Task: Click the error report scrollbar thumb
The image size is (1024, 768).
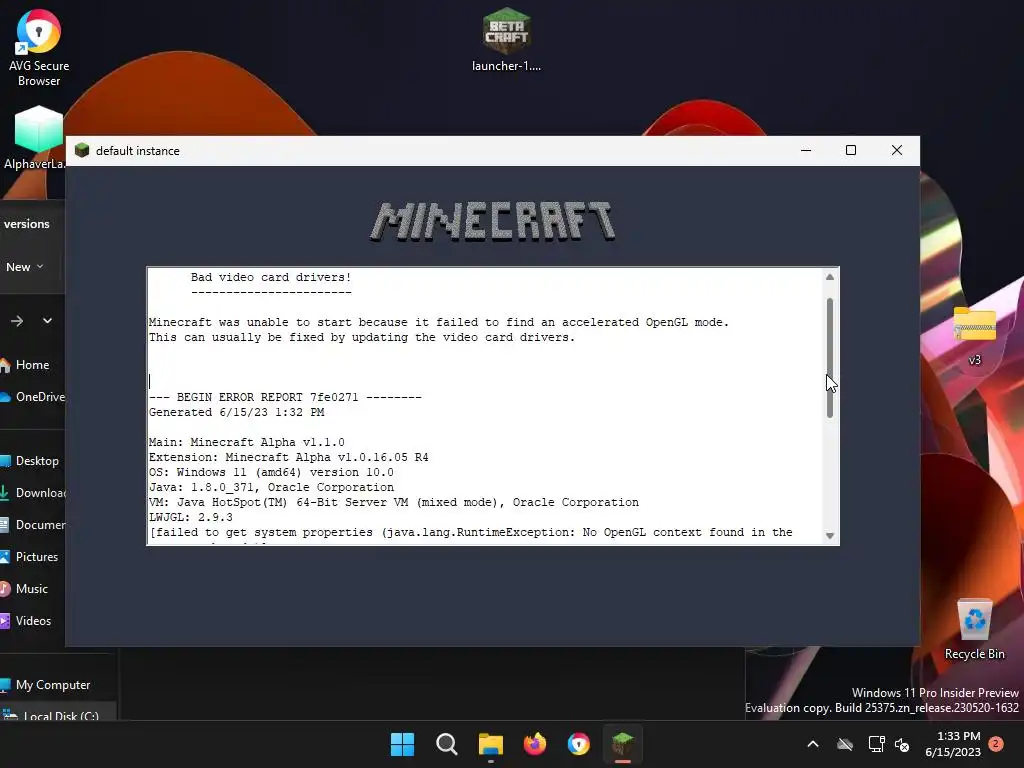Action: pos(830,358)
